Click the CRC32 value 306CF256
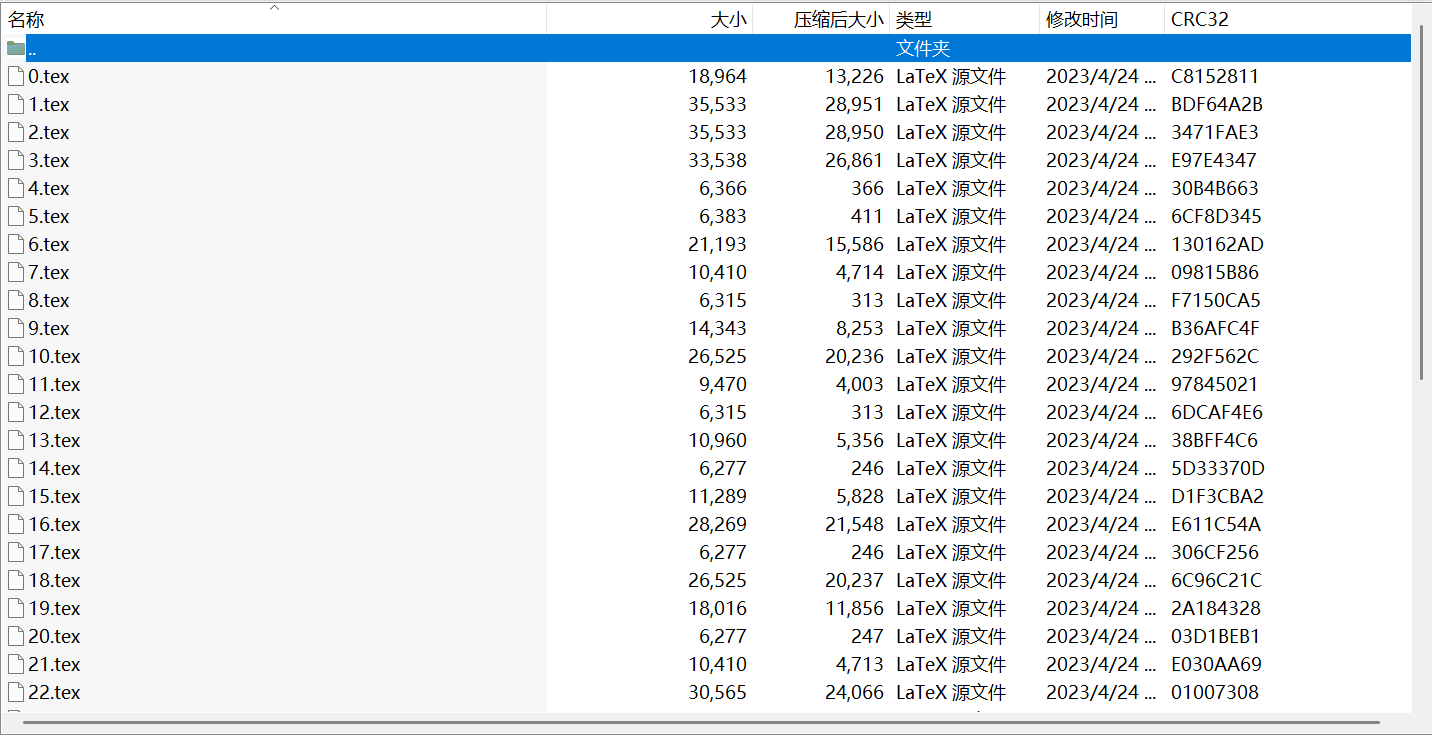The height and width of the screenshot is (735, 1432). (1215, 552)
